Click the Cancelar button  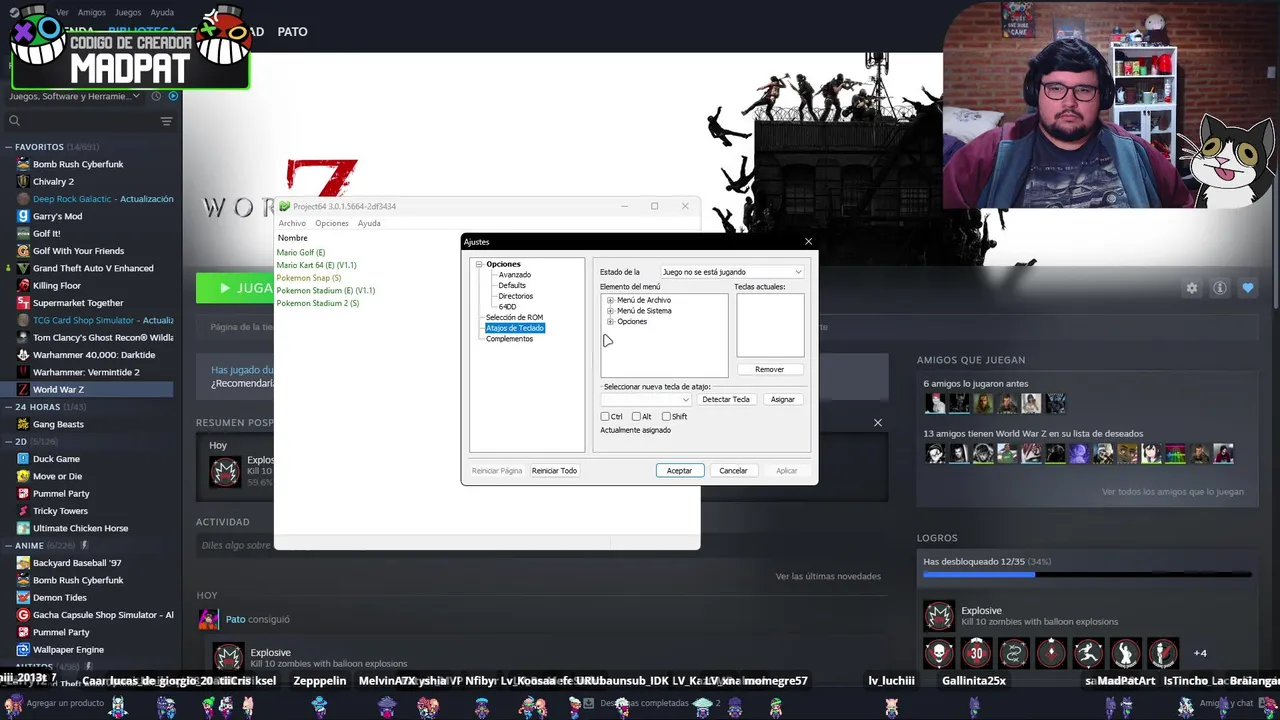[733, 471]
